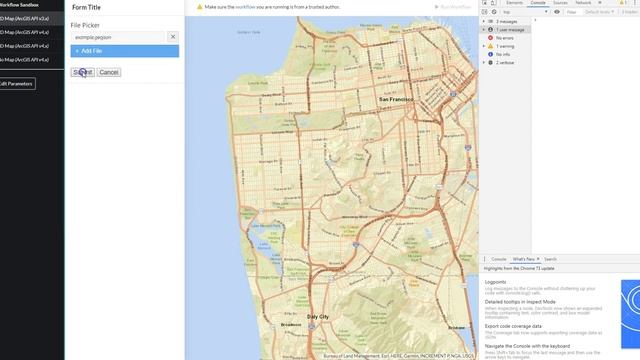The height and width of the screenshot is (360, 640).
Task: Expand the messages group in console sidebar
Action: click(x=484, y=21)
